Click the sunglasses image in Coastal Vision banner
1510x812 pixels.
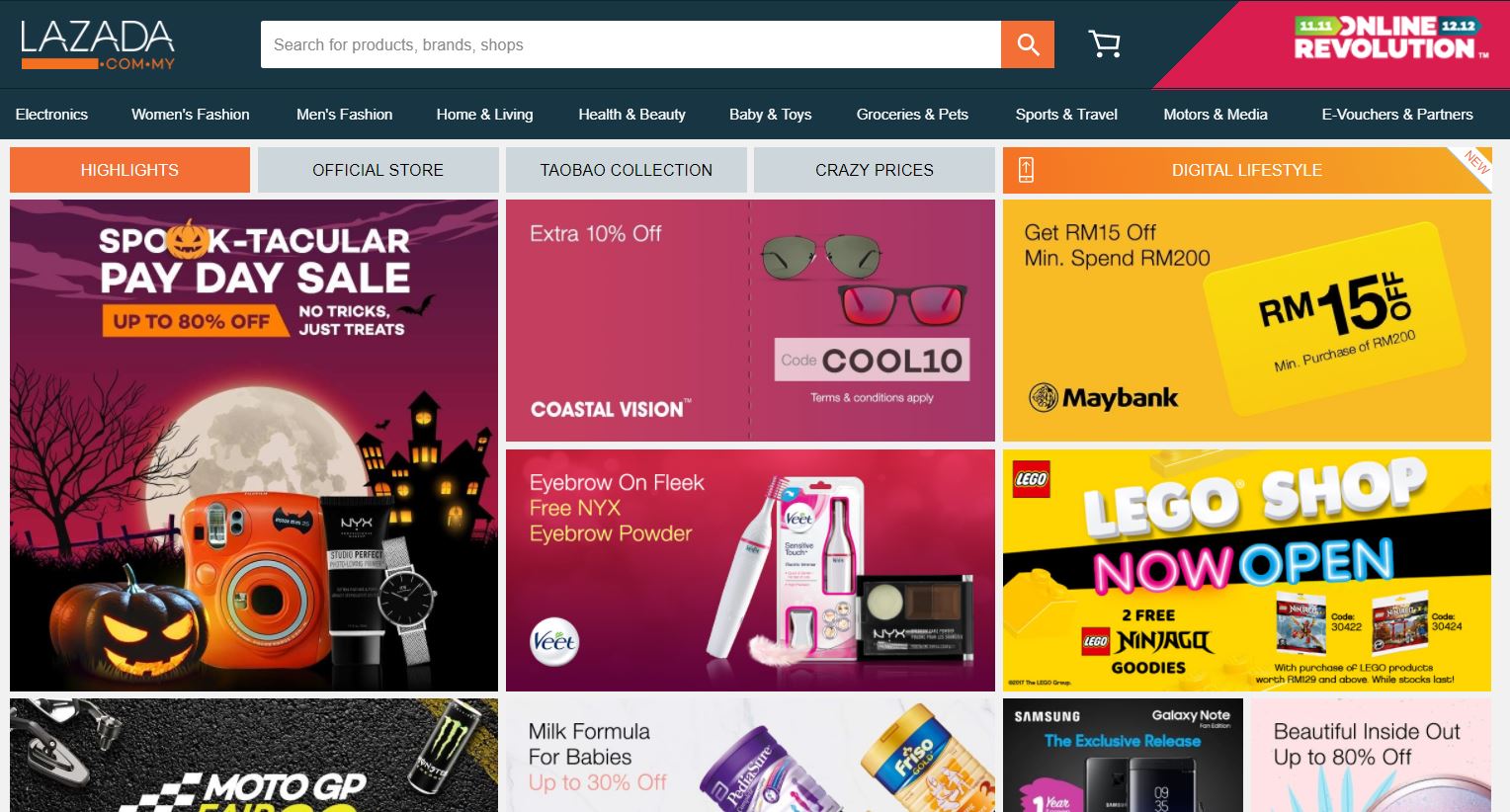tap(865, 281)
